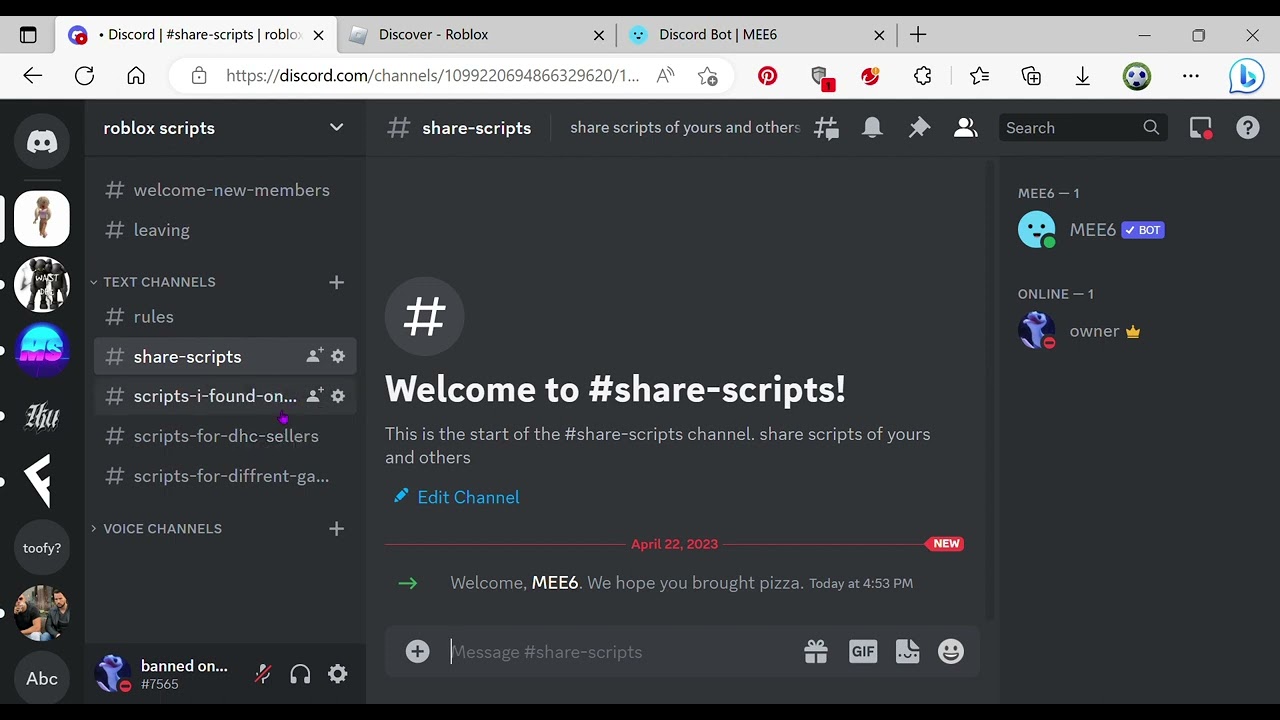Select the MS neon logo server

pyautogui.click(x=42, y=350)
